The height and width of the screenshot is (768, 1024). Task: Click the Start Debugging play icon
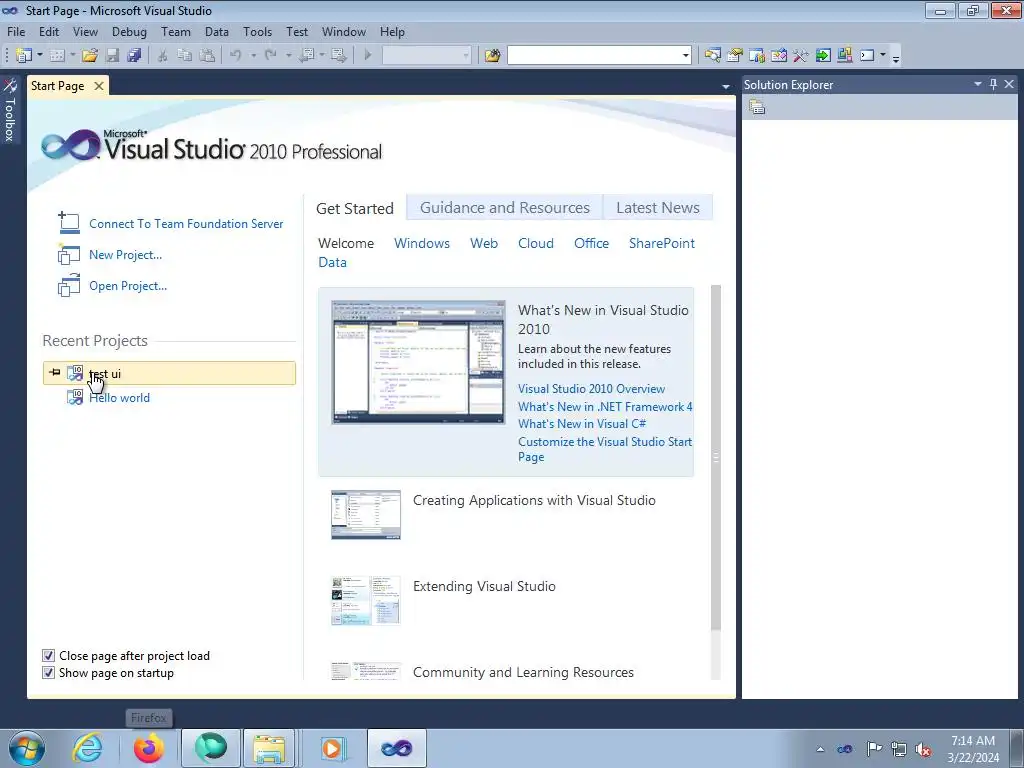pyautogui.click(x=368, y=56)
